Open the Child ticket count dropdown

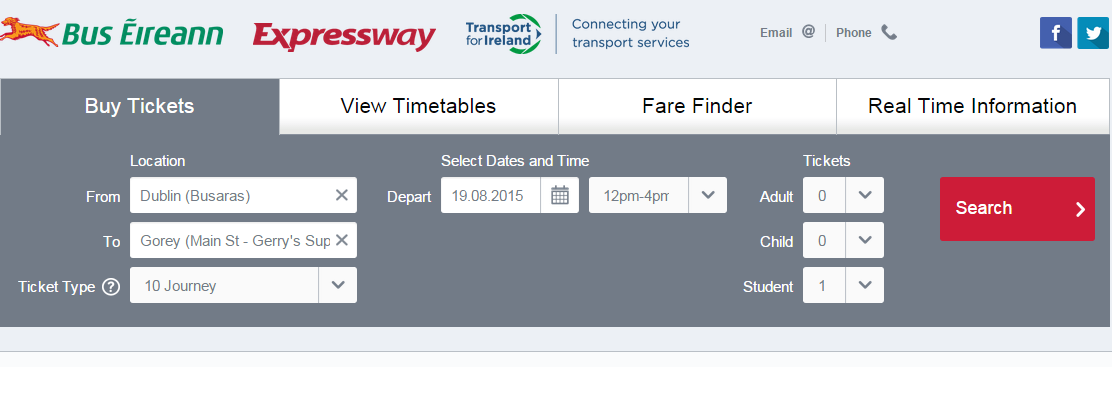[x=865, y=240]
